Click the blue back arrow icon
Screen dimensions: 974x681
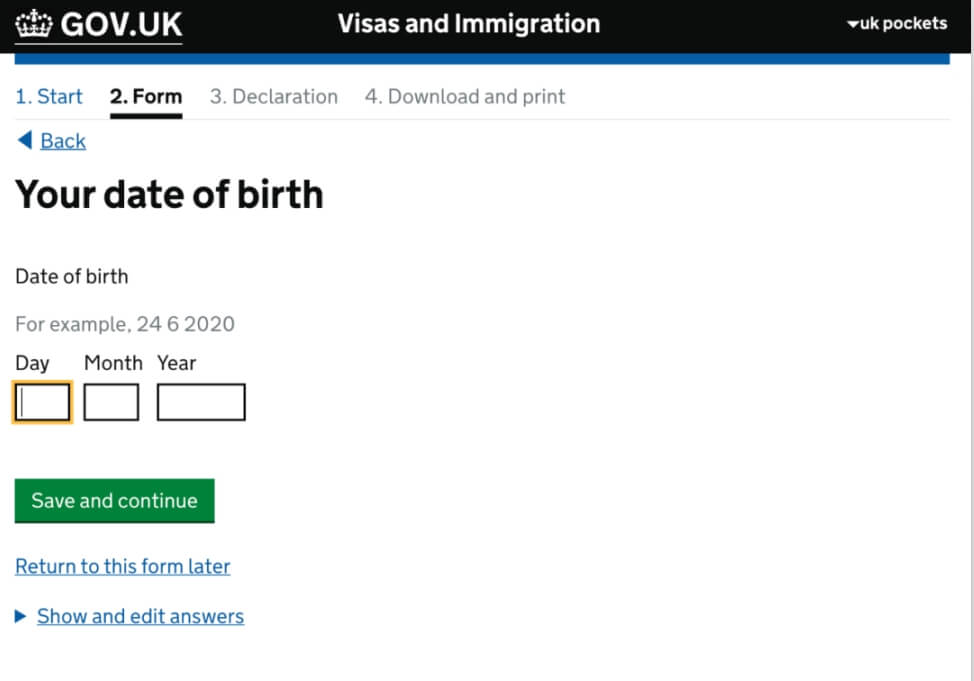pyautogui.click(x=25, y=140)
